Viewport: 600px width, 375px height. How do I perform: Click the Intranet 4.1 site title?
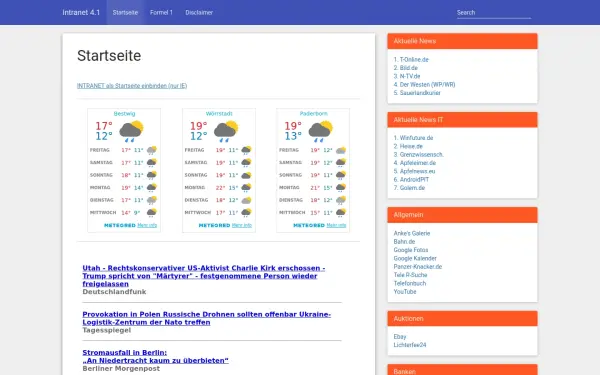(x=81, y=13)
